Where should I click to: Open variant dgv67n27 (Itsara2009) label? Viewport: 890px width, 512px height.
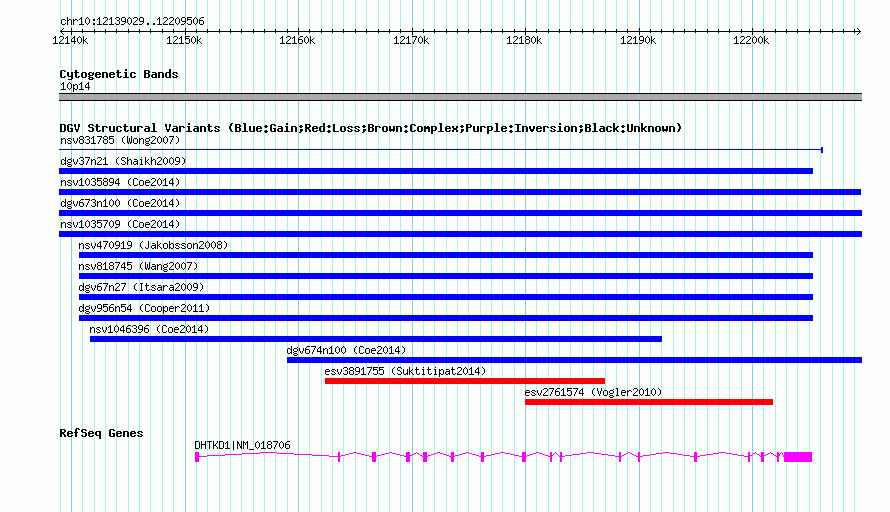click(141, 287)
